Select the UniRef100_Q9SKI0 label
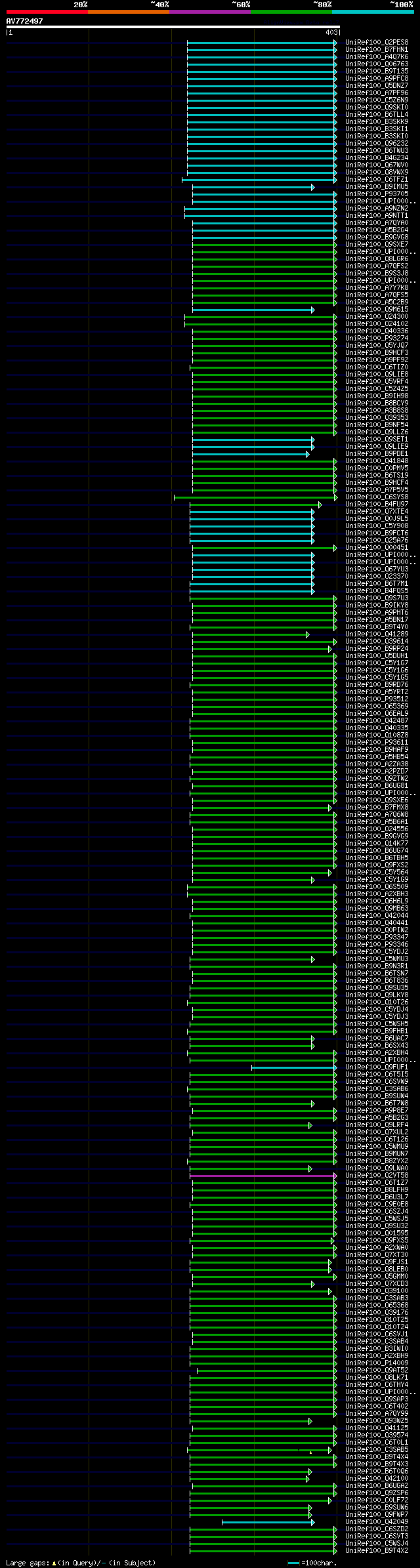 (x=377, y=108)
